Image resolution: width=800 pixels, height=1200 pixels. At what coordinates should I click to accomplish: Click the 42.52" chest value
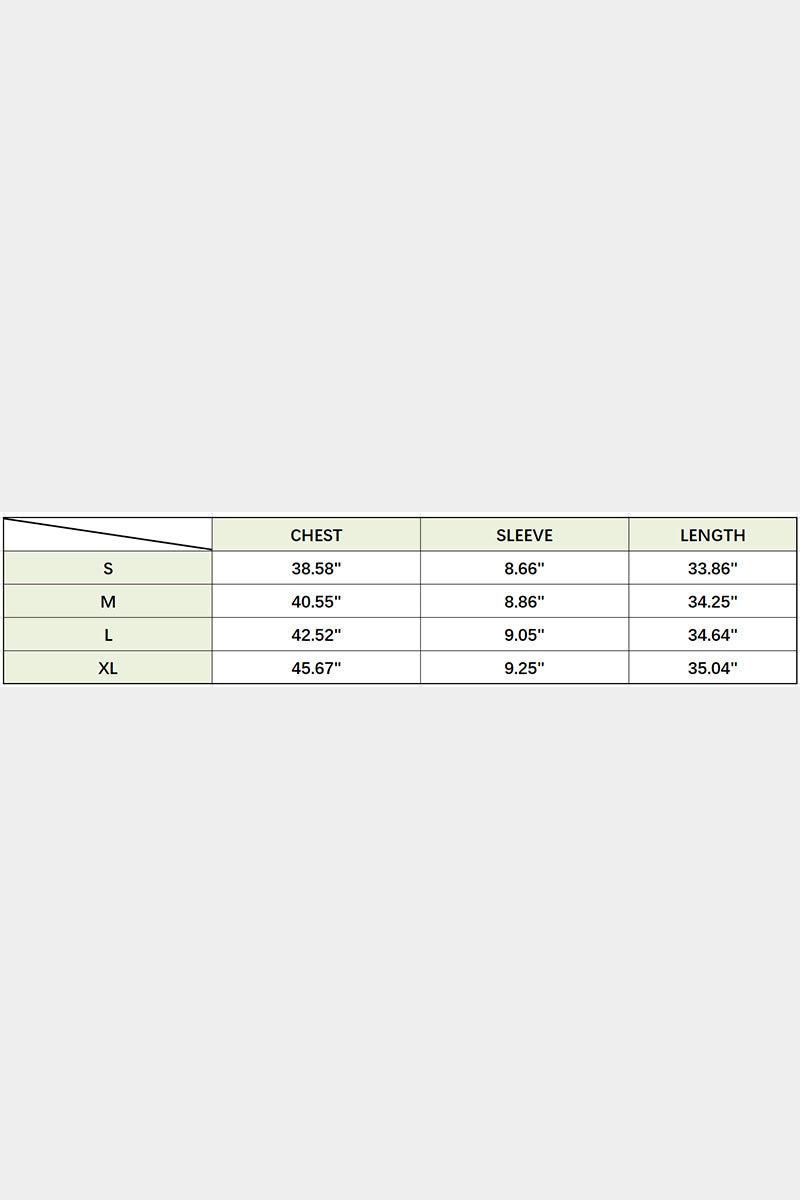pyautogui.click(x=316, y=634)
